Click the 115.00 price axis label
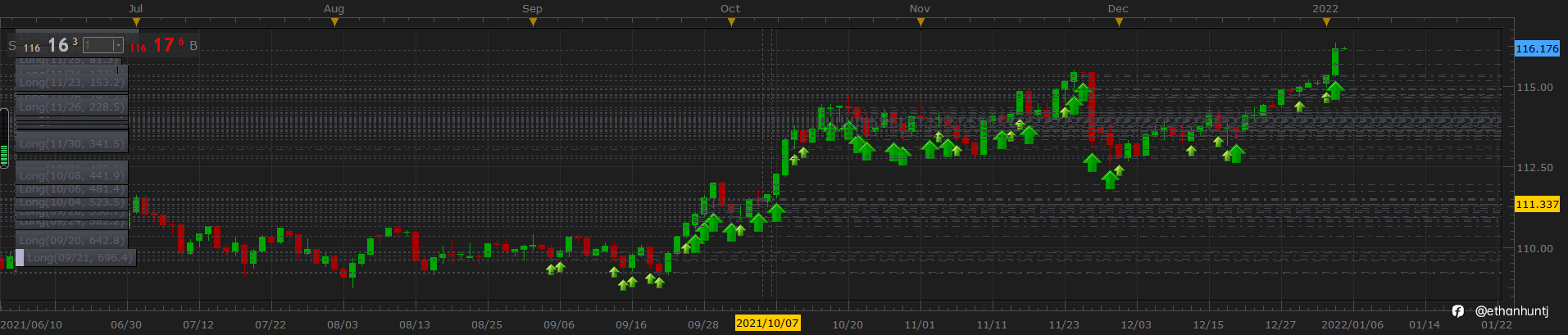This screenshot has width=1568, height=335. tap(1534, 87)
